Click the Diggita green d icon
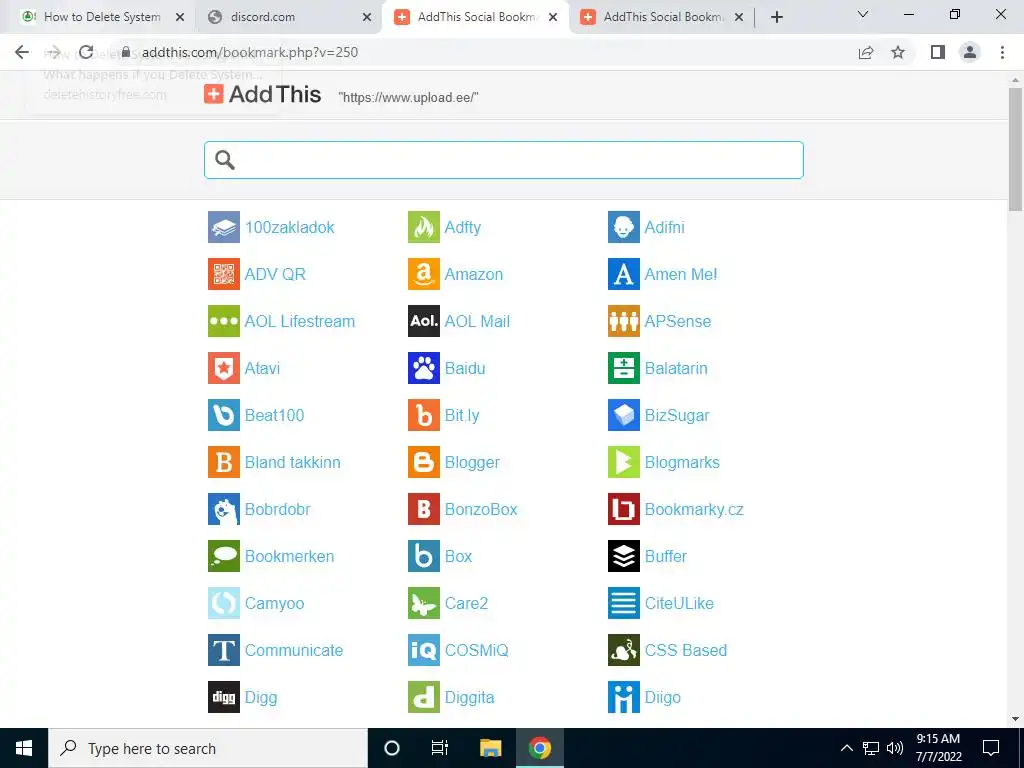 [x=423, y=697]
